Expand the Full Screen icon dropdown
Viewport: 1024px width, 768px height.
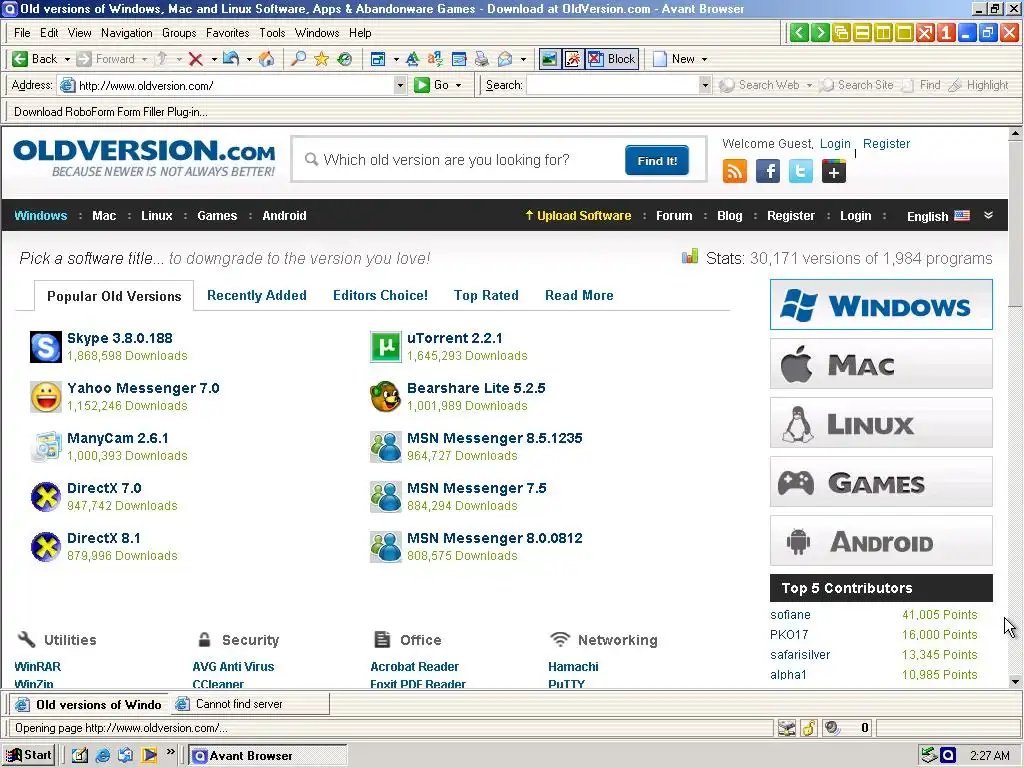(x=396, y=59)
